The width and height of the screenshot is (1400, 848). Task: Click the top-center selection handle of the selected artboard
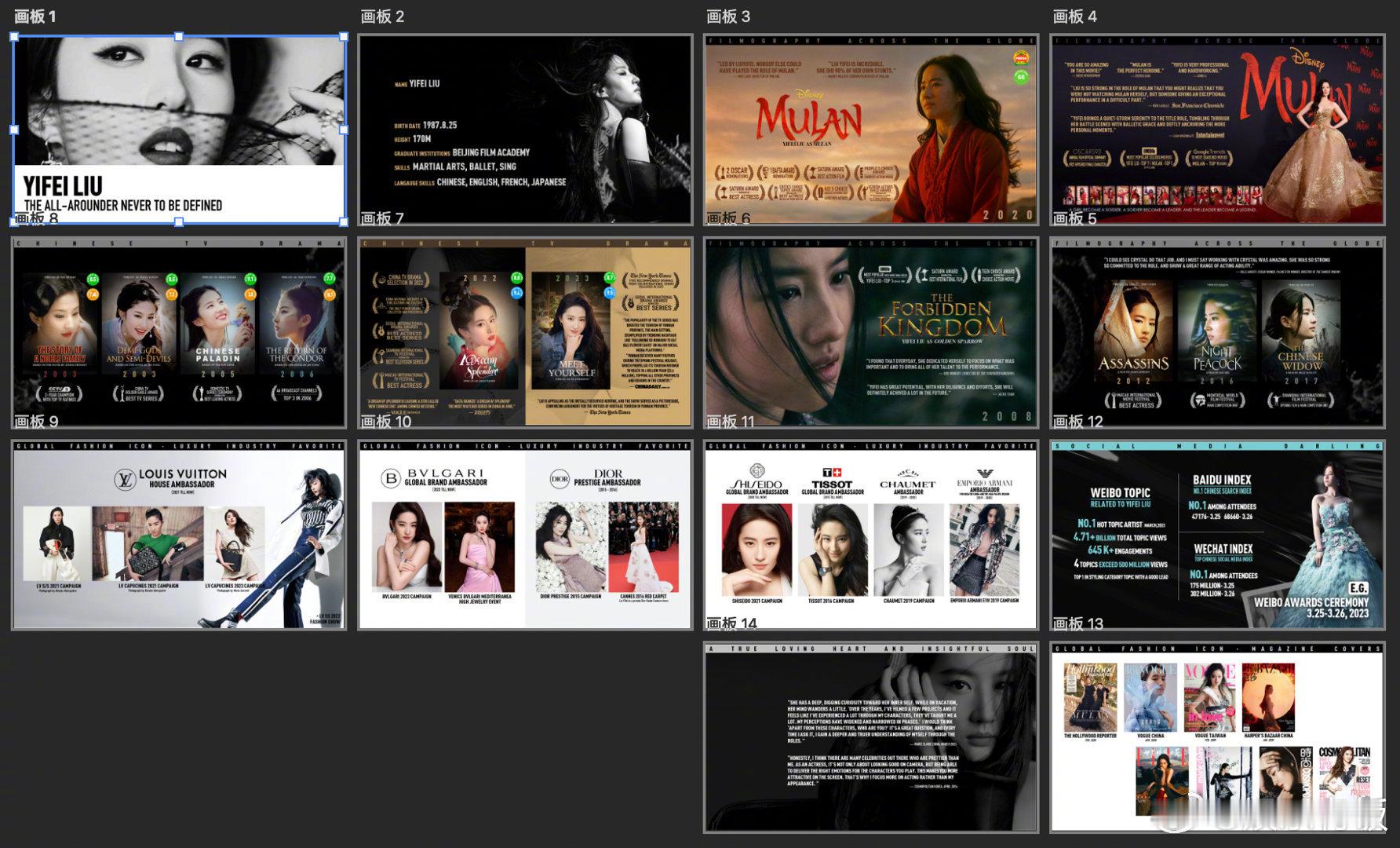coord(179,36)
